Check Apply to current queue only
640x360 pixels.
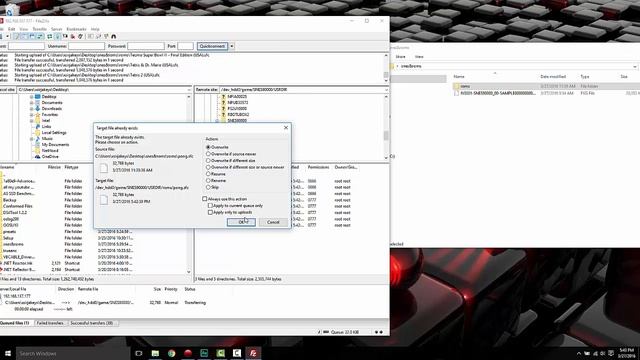[210, 206]
